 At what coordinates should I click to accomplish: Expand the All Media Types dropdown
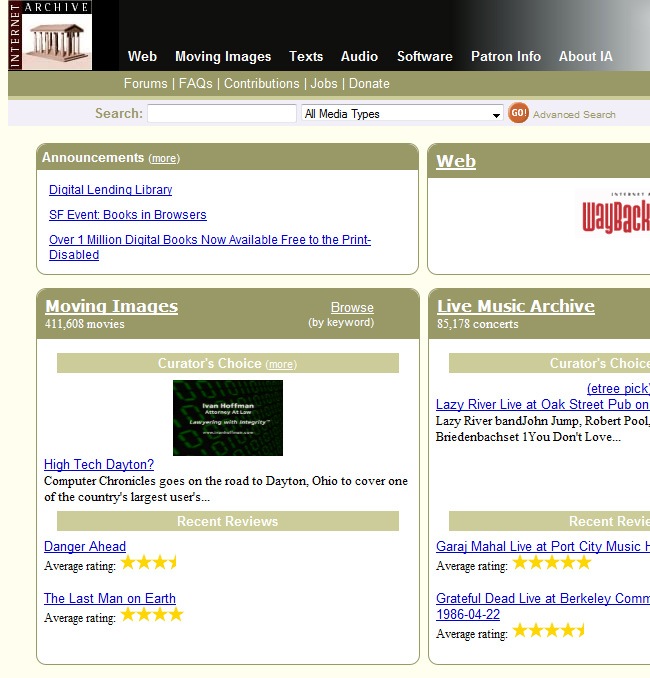point(402,114)
